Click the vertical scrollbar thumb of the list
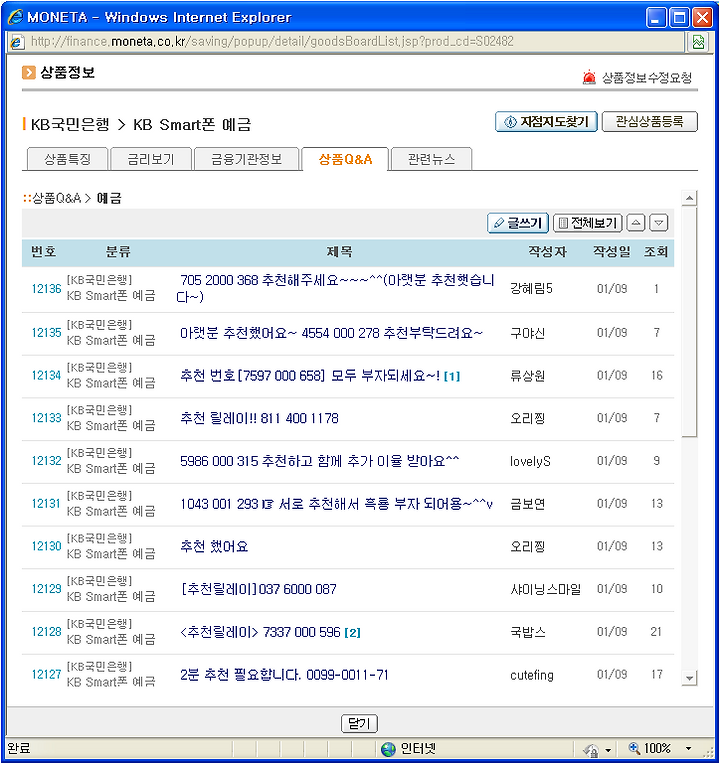 click(689, 322)
